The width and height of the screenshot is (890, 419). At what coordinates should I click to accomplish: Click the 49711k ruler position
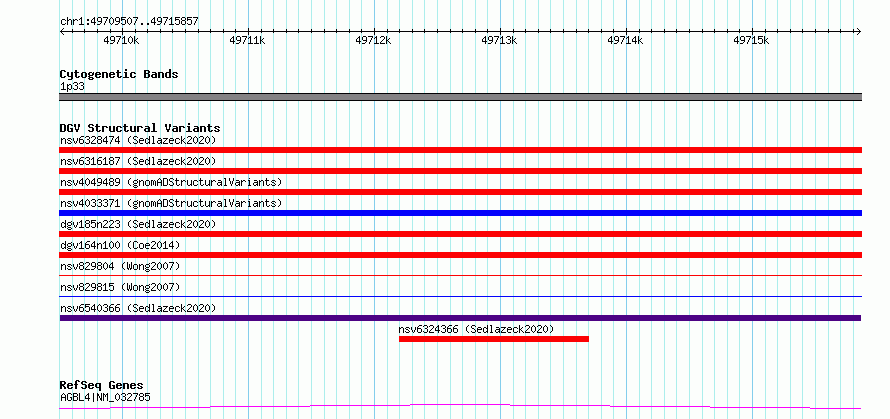[x=247, y=40]
